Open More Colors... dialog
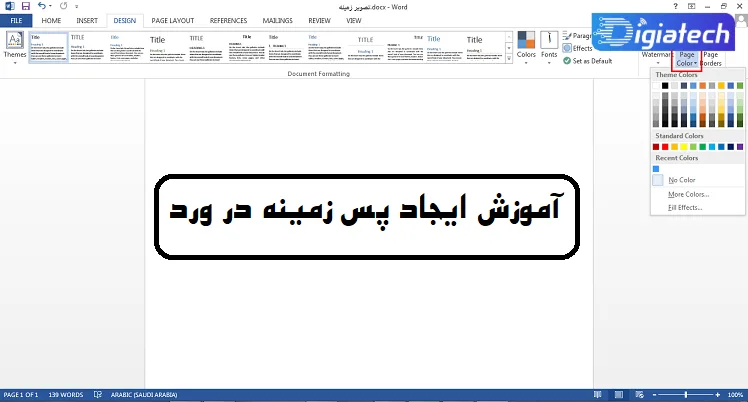 click(697, 194)
